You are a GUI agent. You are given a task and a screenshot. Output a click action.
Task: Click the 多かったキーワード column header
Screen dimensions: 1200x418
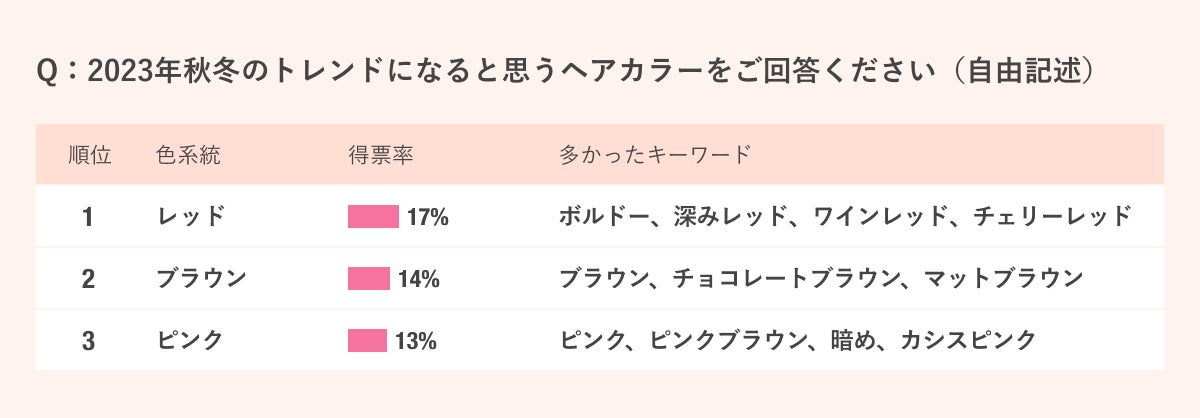coord(654,155)
